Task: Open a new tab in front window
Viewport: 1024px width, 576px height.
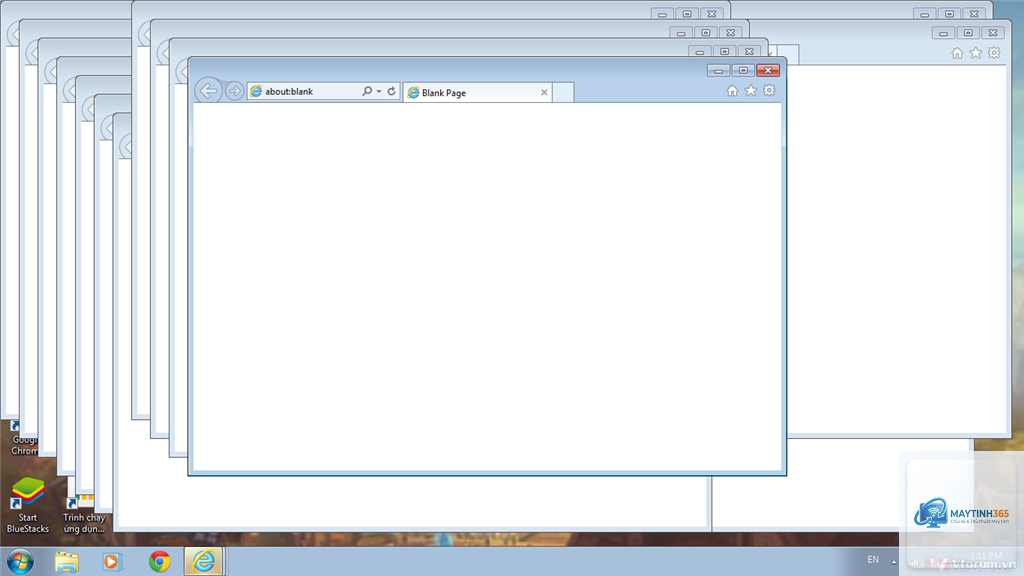Action: 563,93
